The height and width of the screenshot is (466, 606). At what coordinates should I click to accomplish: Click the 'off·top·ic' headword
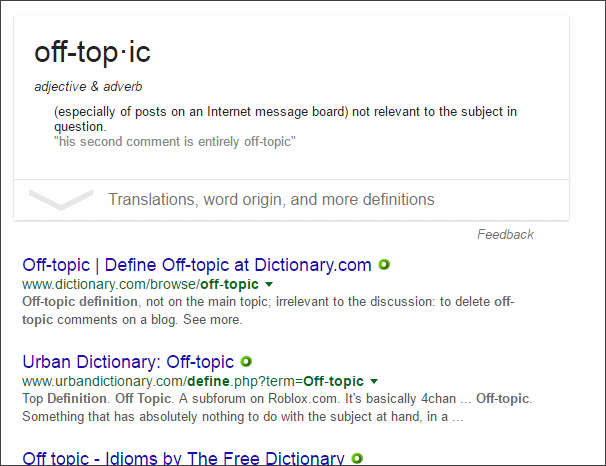(x=93, y=53)
